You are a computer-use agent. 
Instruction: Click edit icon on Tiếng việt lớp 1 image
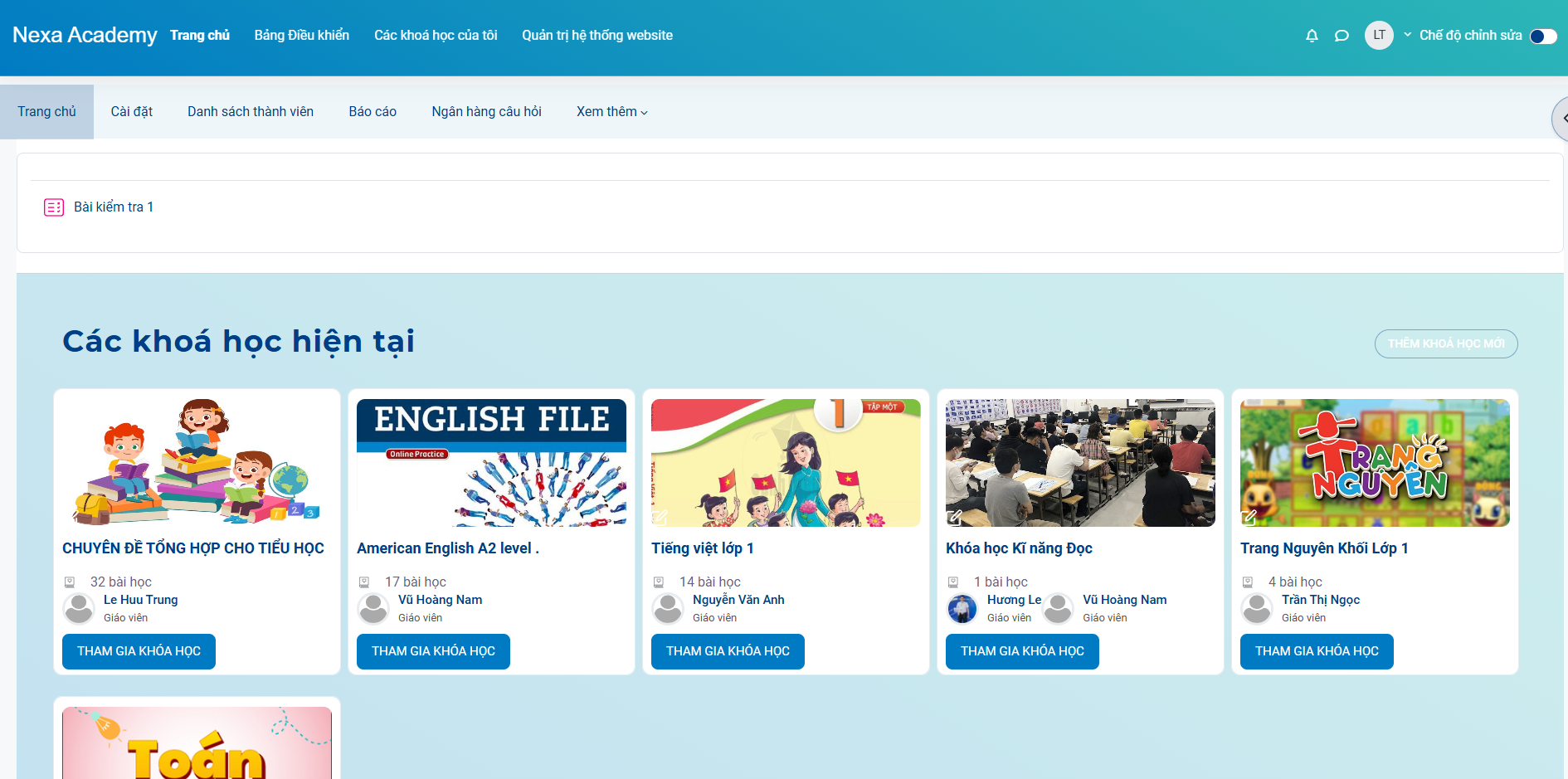660,518
